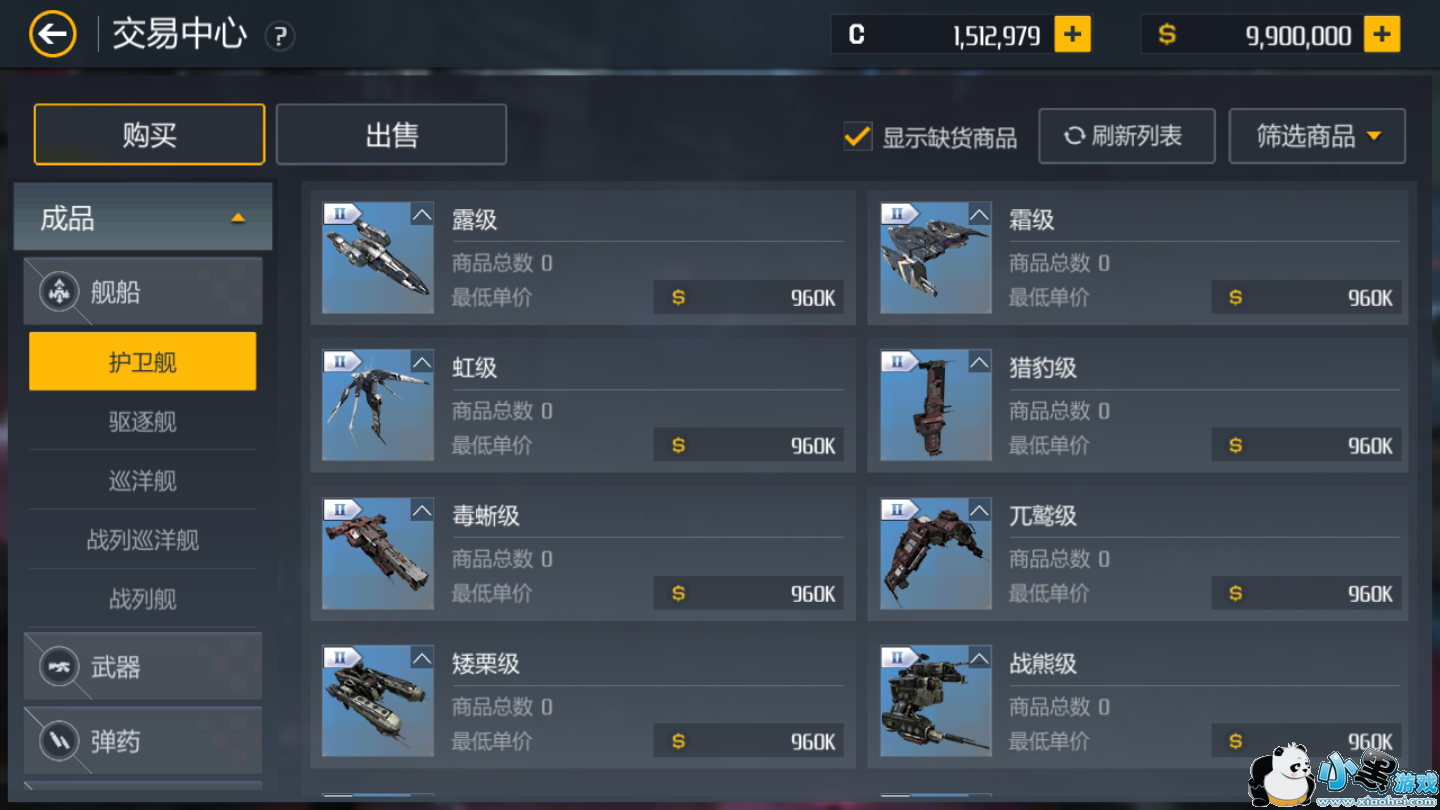Image resolution: width=1440 pixels, height=810 pixels.
Task: Add C currency with plus button
Action: pyautogui.click(x=1073, y=35)
